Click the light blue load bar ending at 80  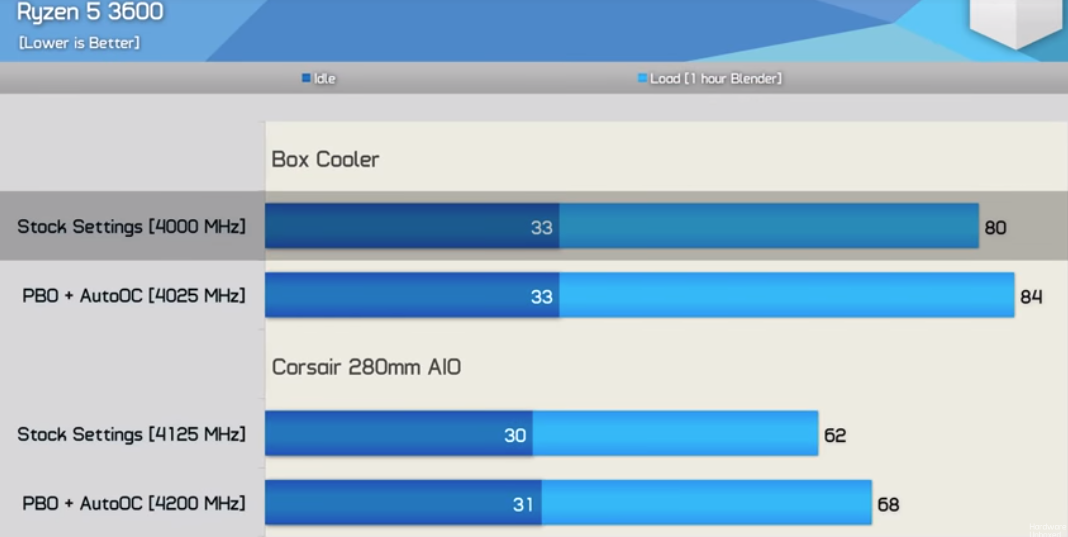(769, 226)
